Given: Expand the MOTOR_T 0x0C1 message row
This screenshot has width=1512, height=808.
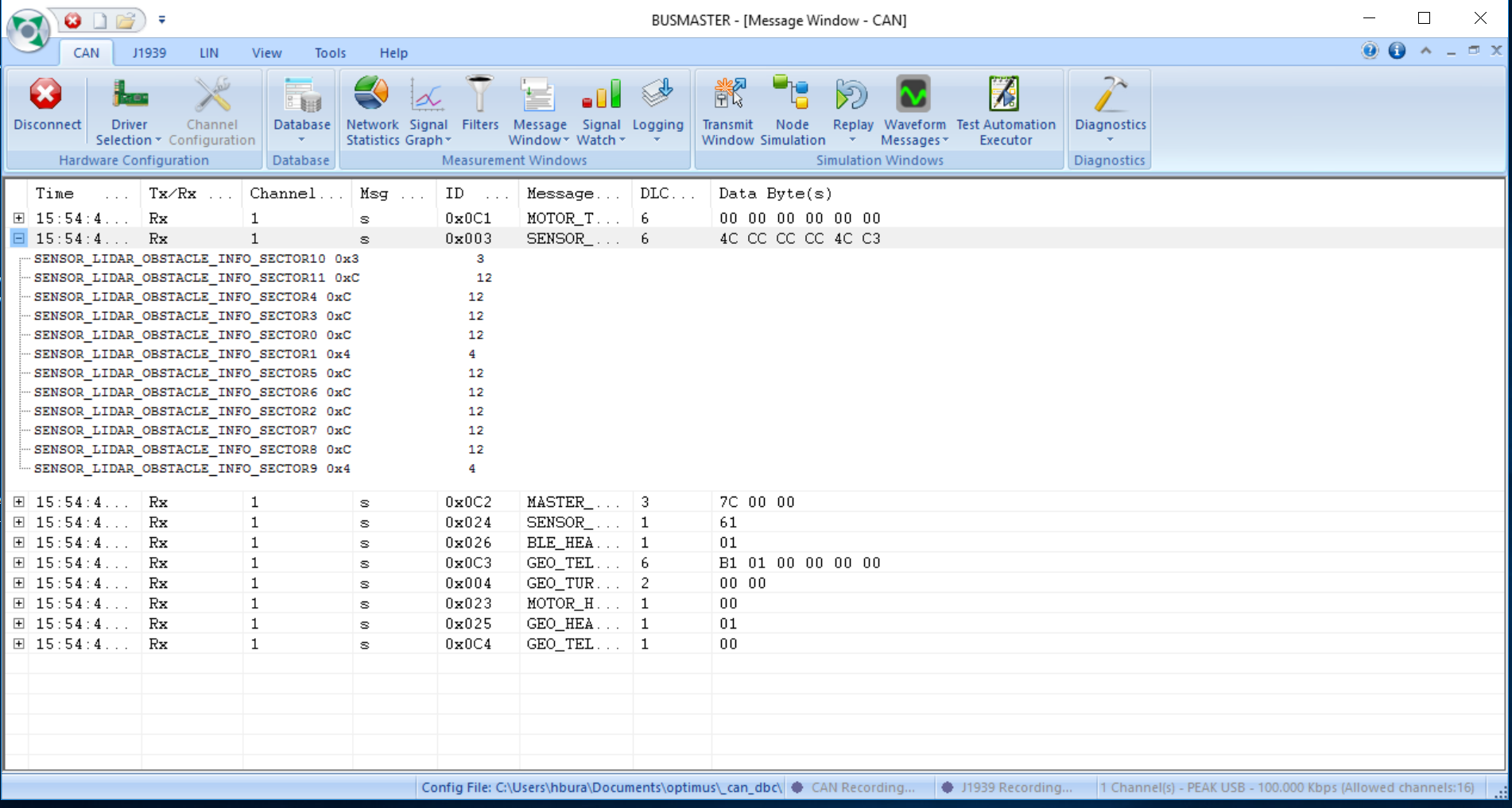Looking at the screenshot, I should 19,218.
